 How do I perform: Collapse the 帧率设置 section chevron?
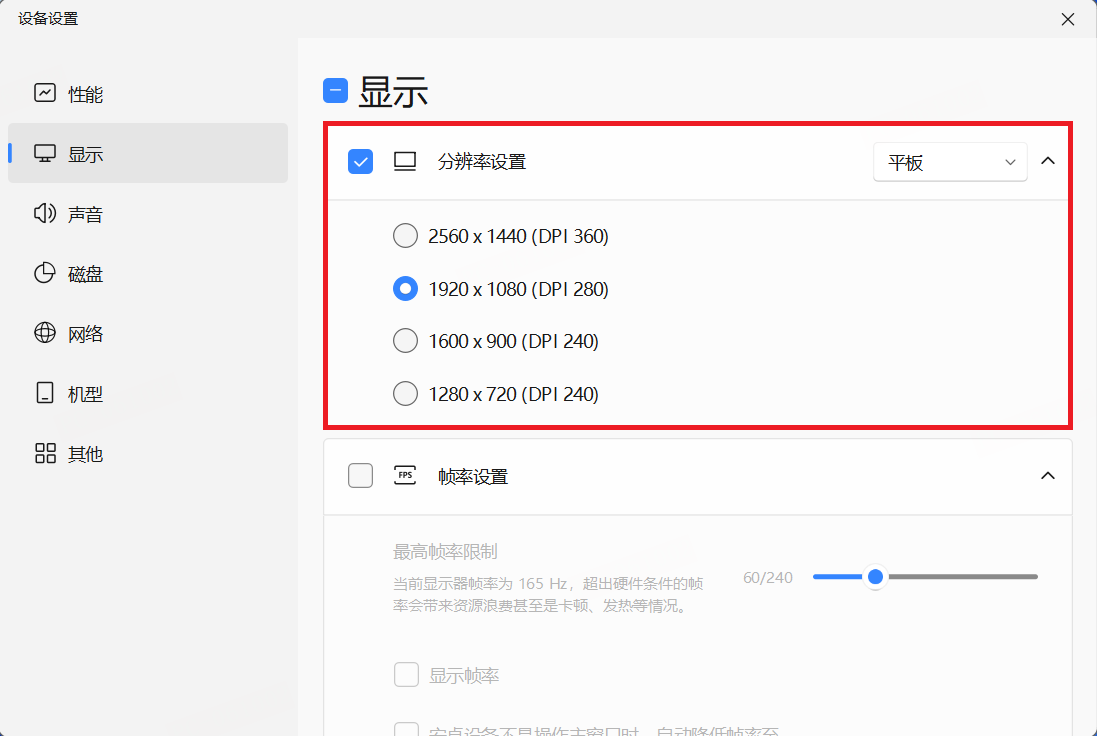(x=1048, y=476)
